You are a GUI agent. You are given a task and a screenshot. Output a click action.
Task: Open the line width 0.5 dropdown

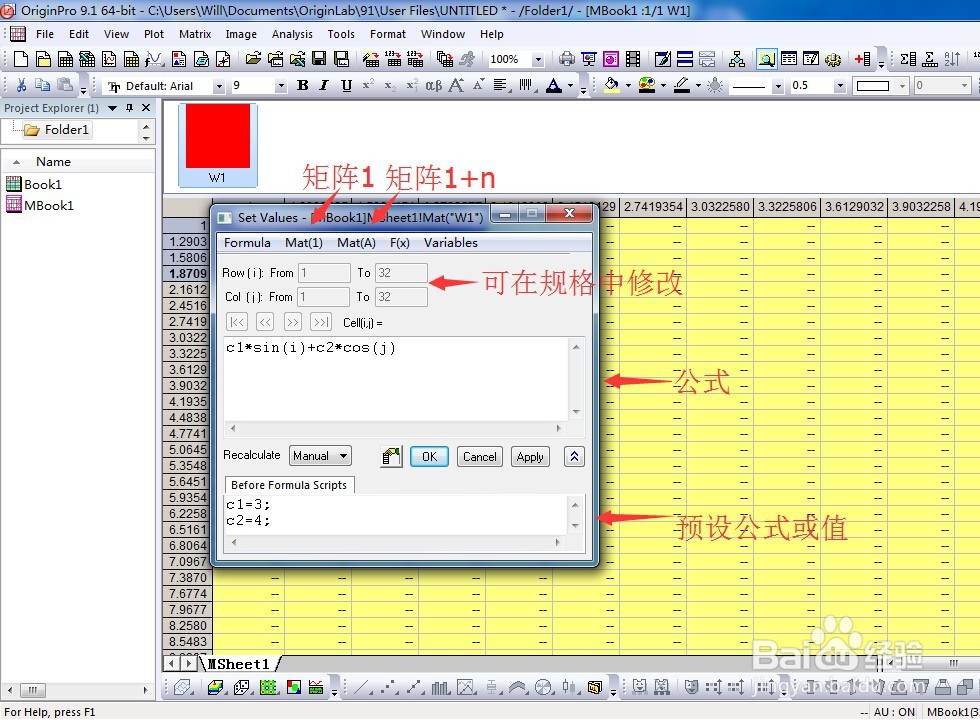840,86
